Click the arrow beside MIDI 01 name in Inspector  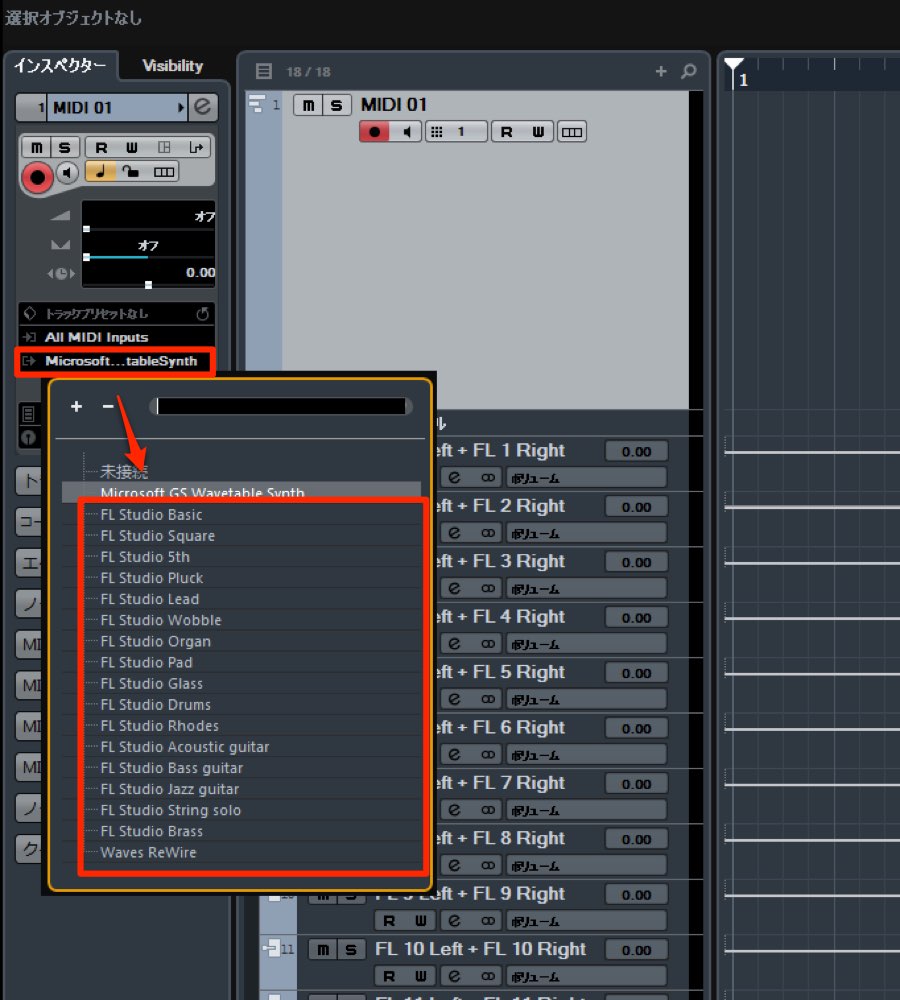tap(181, 107)
